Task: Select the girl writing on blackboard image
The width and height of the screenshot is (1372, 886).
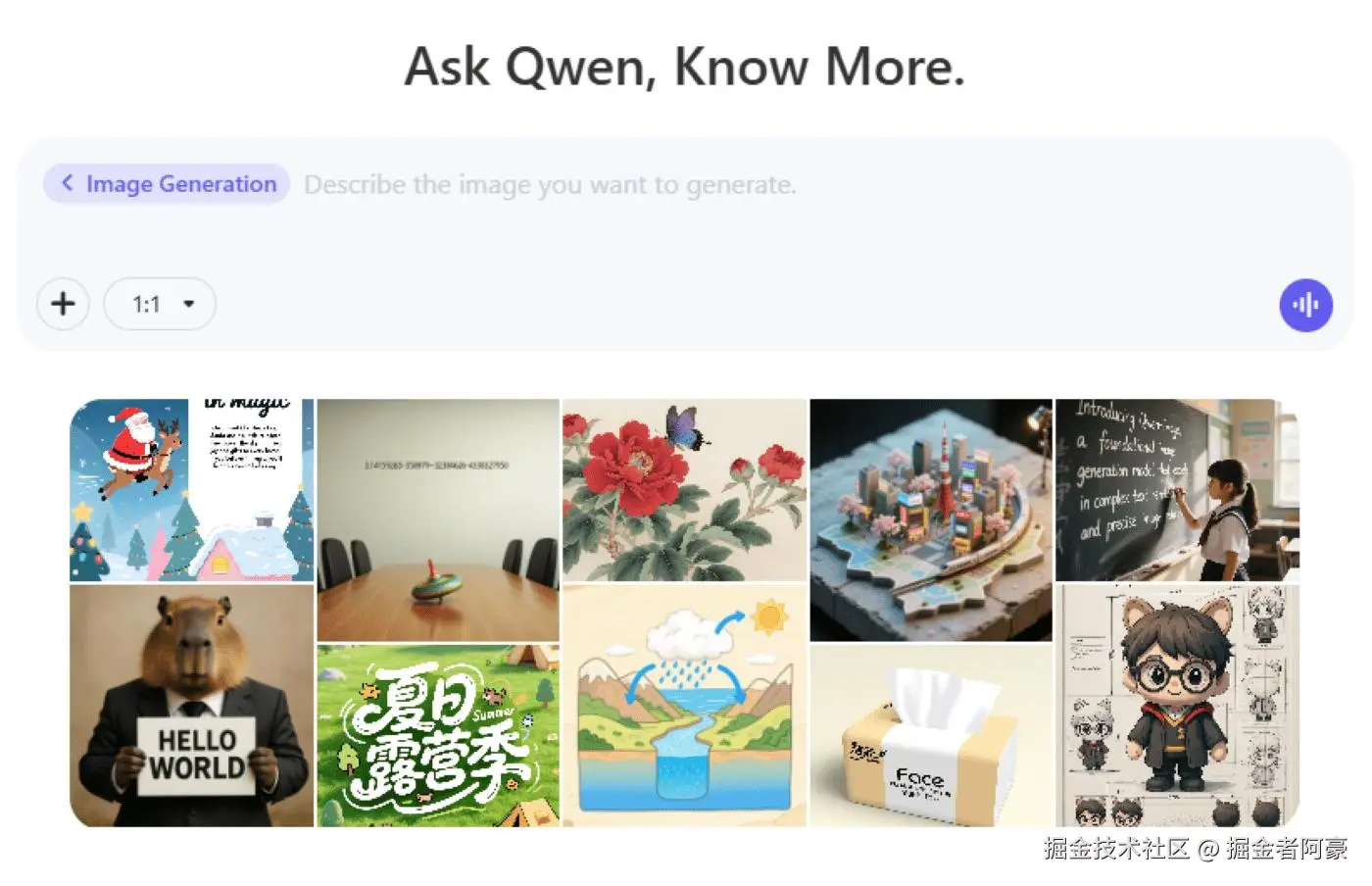Action: click(x=1177, y=490)
